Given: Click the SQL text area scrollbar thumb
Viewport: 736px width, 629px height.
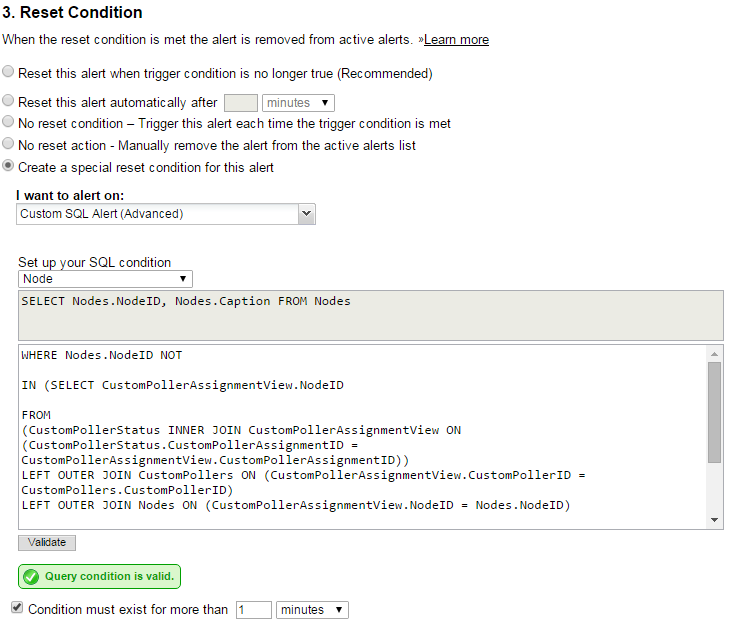Looking at the screenshot, I should (714, 413).
